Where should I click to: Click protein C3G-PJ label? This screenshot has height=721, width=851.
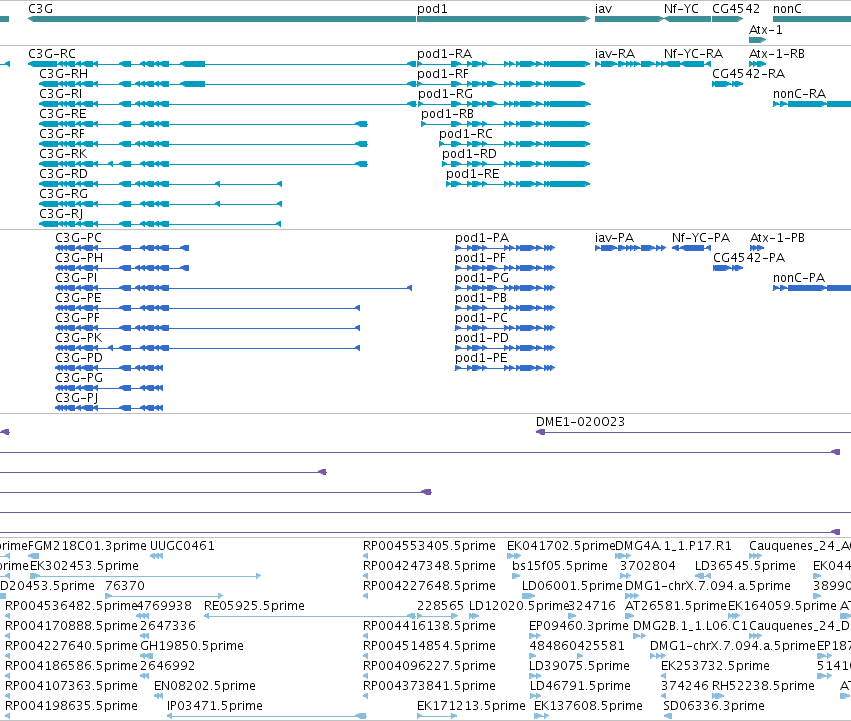77,398
